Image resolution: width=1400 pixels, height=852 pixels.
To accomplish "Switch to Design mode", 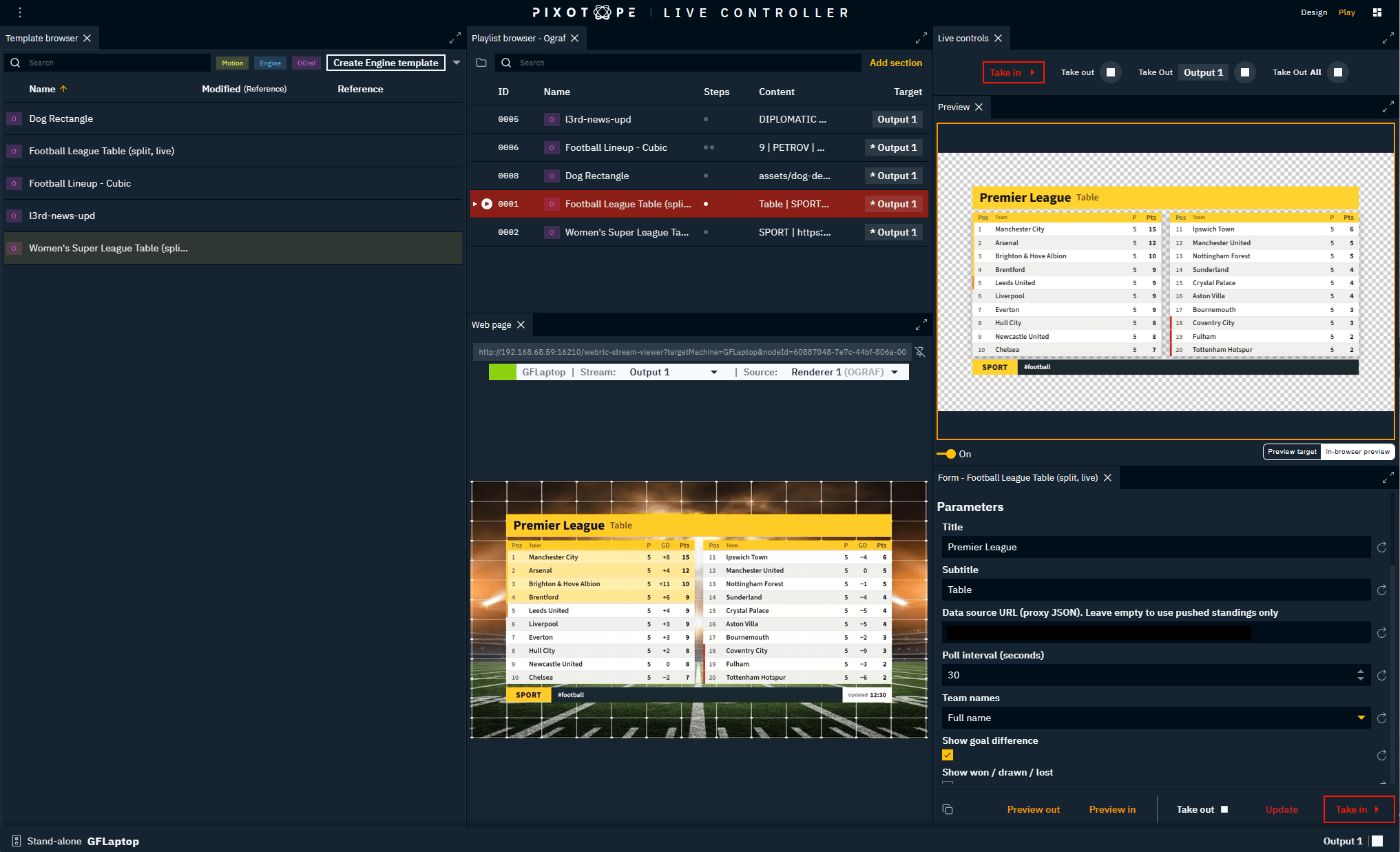I will tap(1313, 12).
